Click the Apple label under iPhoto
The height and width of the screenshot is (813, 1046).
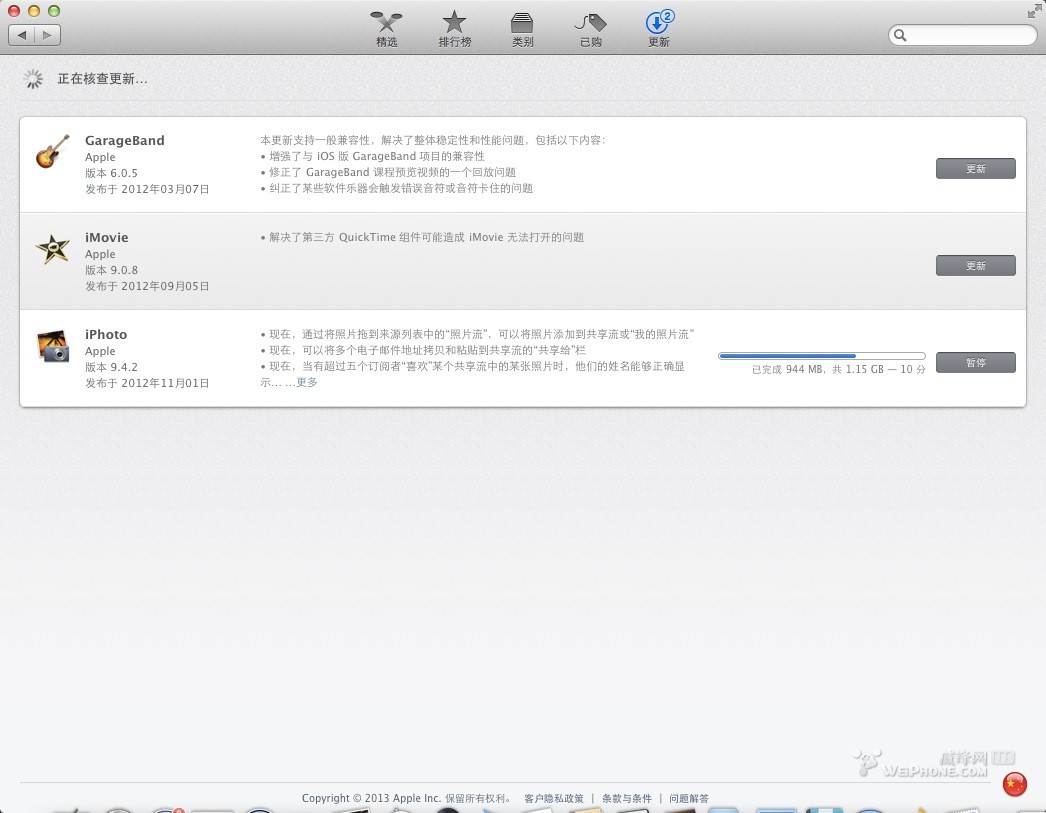tap(100, 351)
